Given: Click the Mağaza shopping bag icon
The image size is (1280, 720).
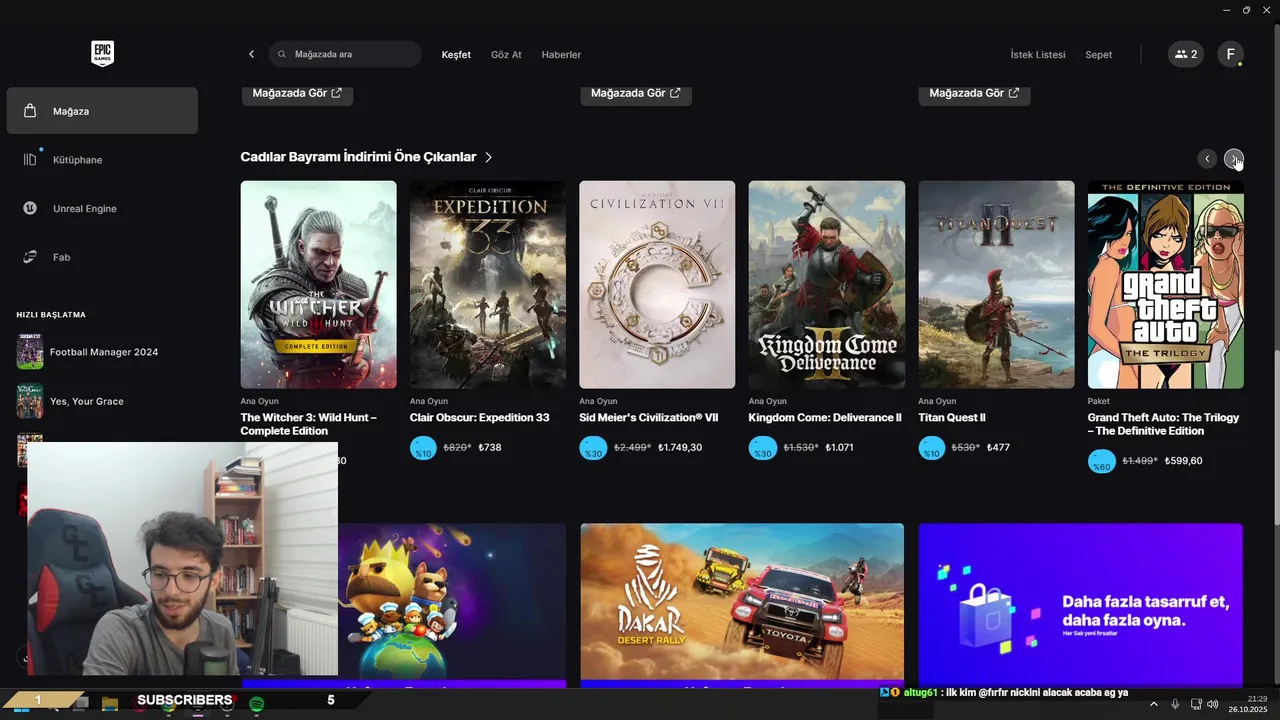Looking at the screenshot, I should tap(31, 111).
